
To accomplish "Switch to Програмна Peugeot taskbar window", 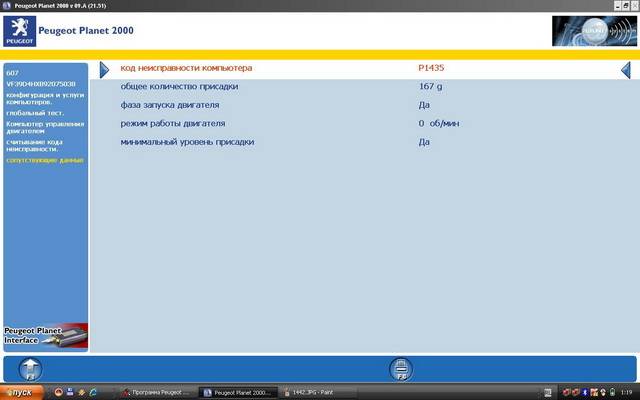I will (156, 392).
